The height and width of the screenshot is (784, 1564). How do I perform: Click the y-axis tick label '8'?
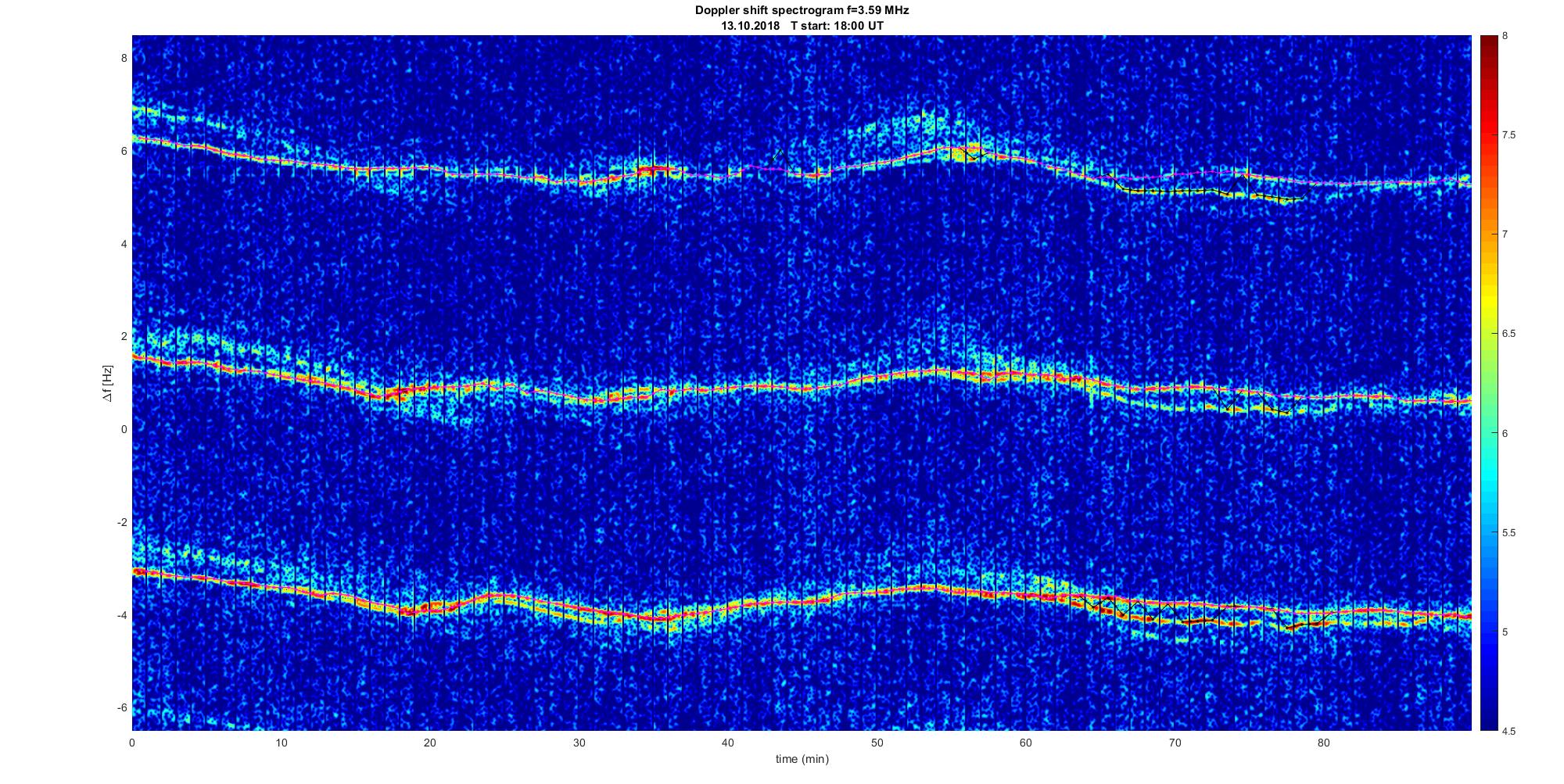coord(124,58)
